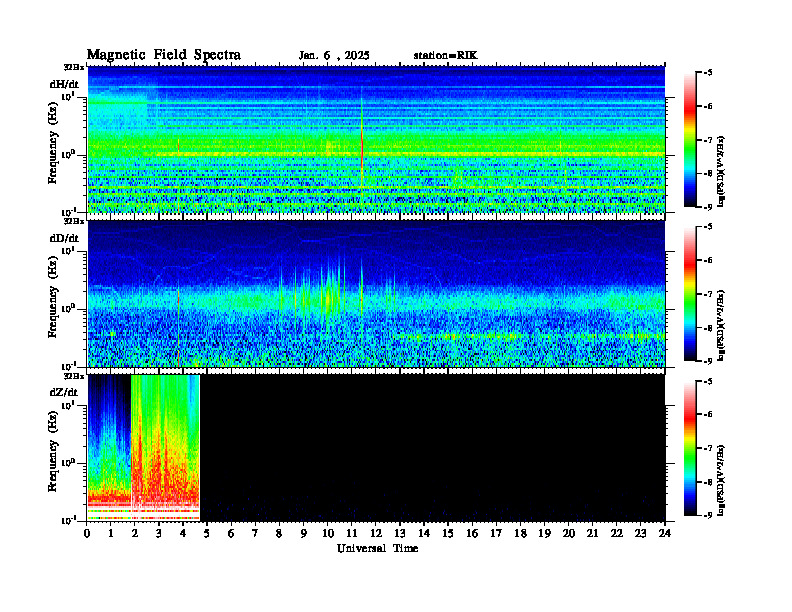Click the colored dZ/dt data block
Screen dimensions: 792x612
(144, 447)
